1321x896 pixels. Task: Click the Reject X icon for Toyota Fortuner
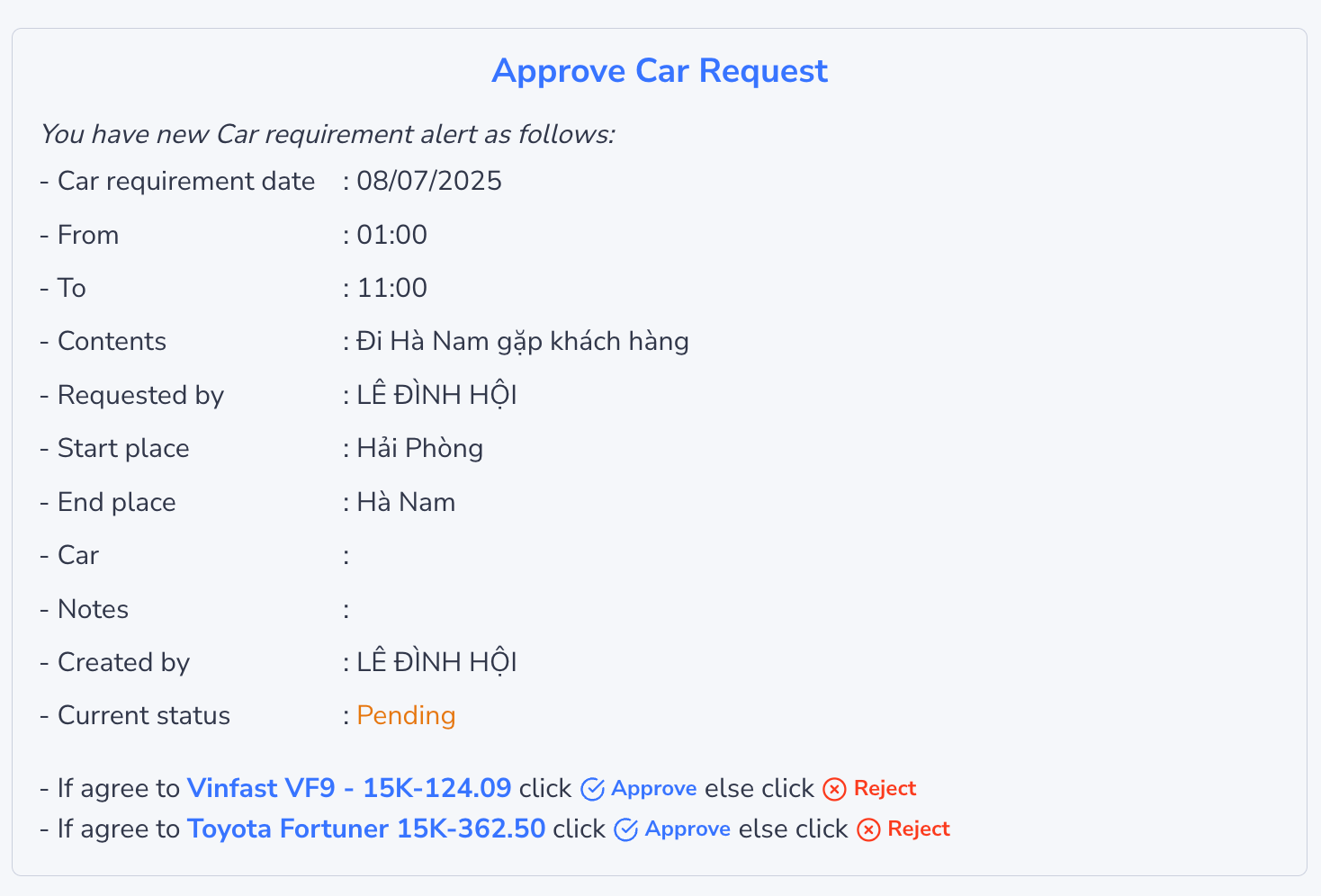click(x=868, y=829)
